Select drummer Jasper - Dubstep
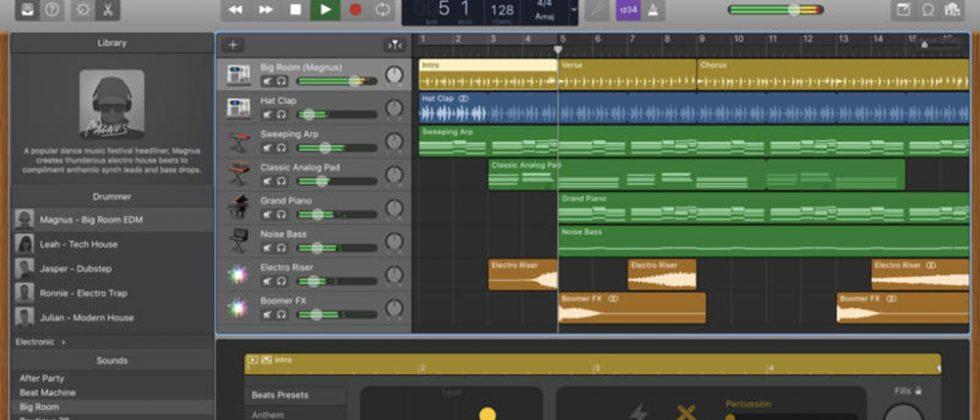Image resolution: width=980 pixels, height=420 pixels. (x=112, y=268)
